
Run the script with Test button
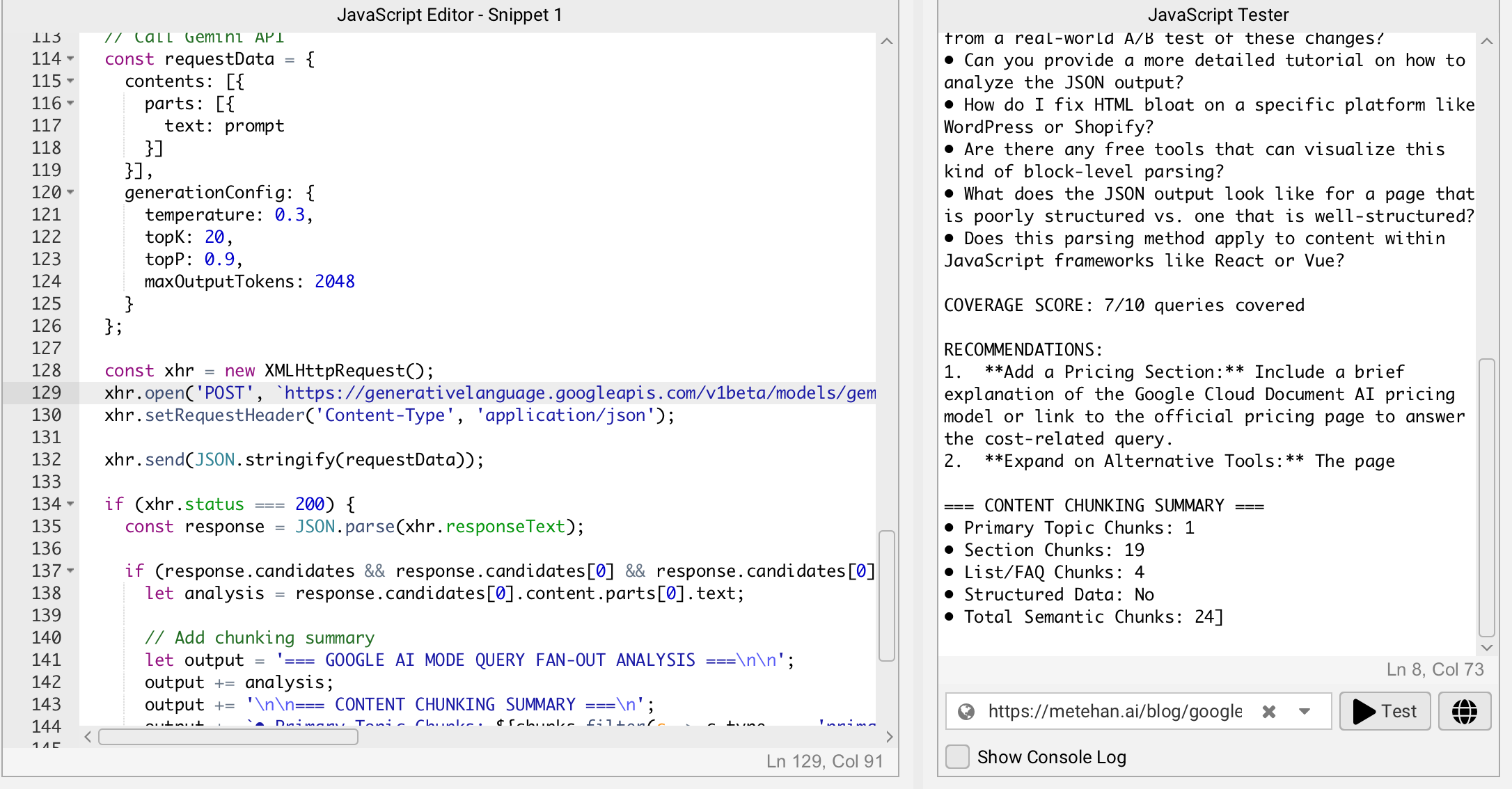1385,711
